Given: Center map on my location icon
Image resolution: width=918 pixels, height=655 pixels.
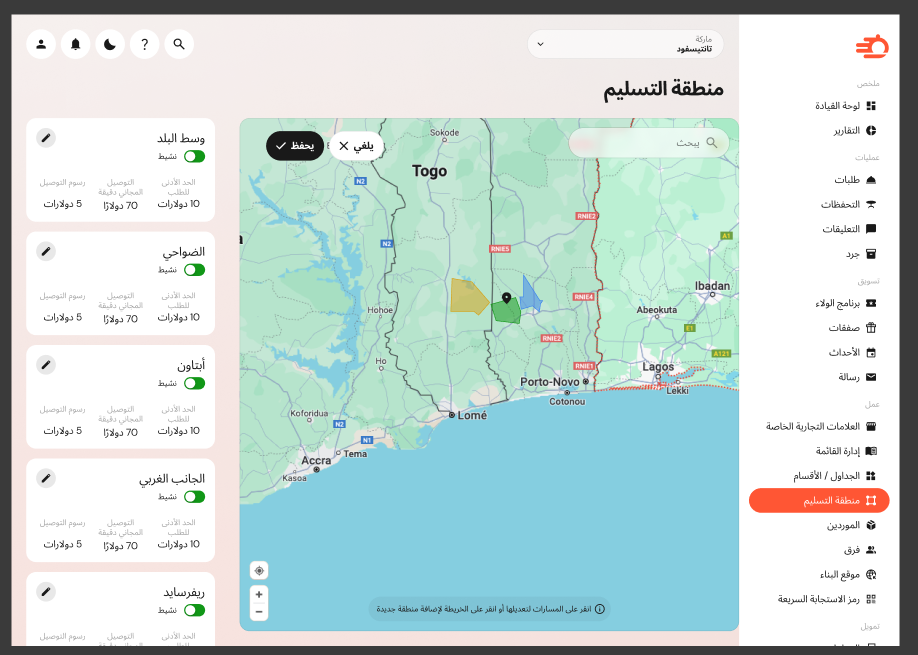Looking at the screenshot, I should pos(259,571).
